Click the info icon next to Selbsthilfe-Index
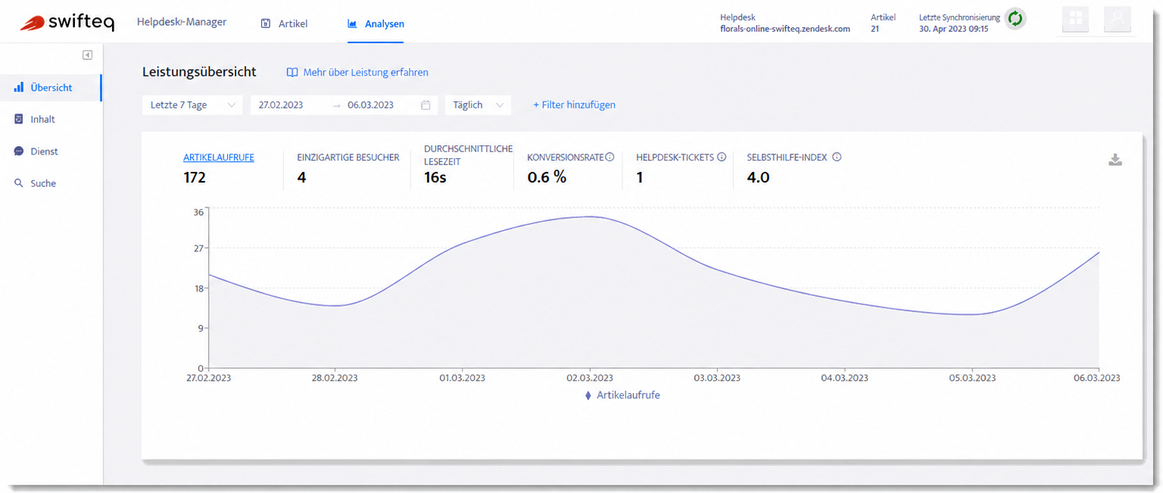This screenshot has height=493, width=1163. point(837,157)
